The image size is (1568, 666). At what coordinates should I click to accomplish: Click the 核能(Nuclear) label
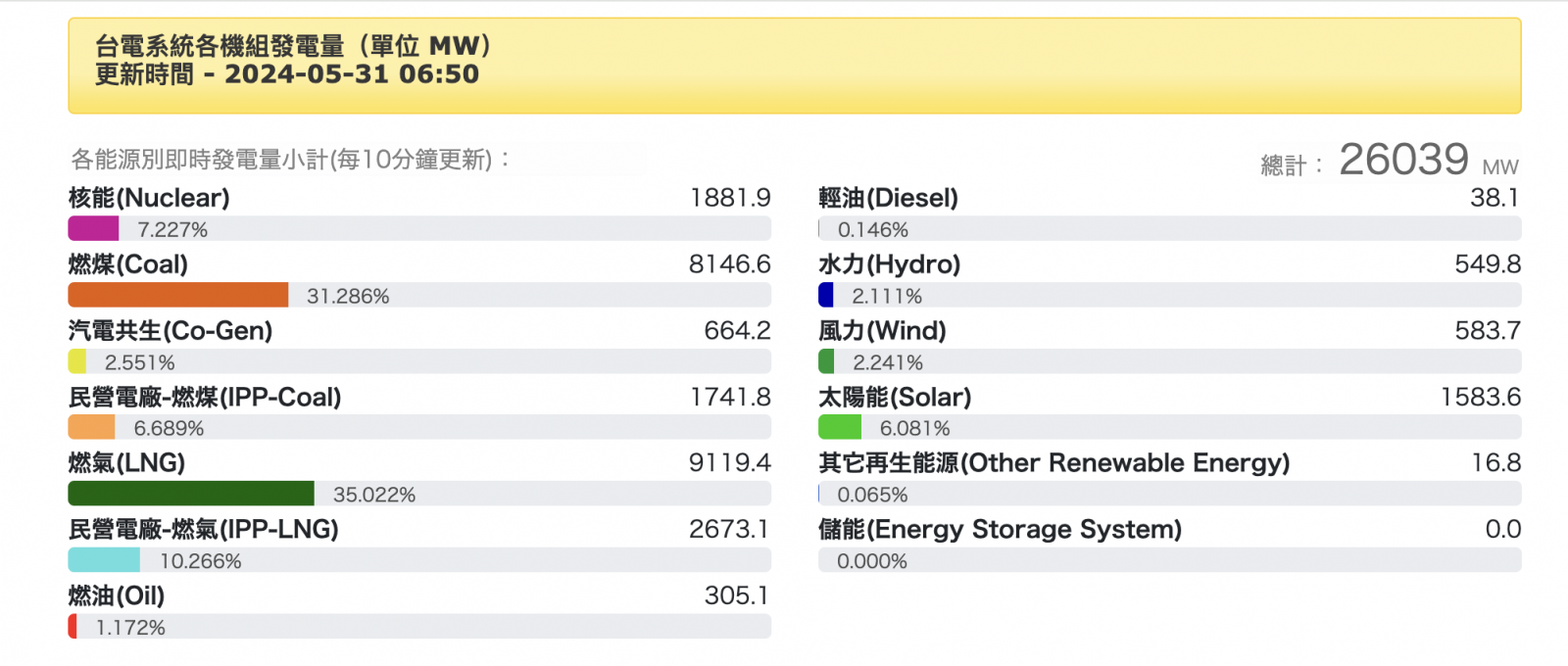click(x=149, y=198)
